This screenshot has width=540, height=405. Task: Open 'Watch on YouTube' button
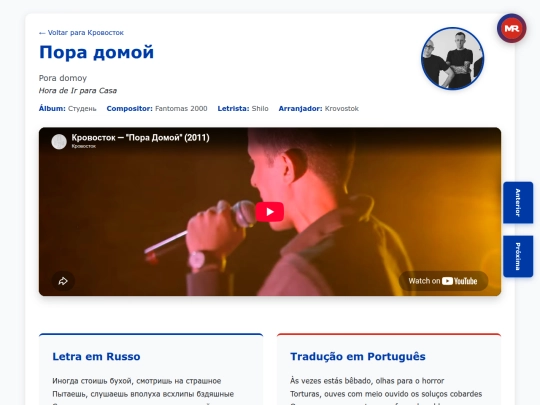click(x=443, y=281)
